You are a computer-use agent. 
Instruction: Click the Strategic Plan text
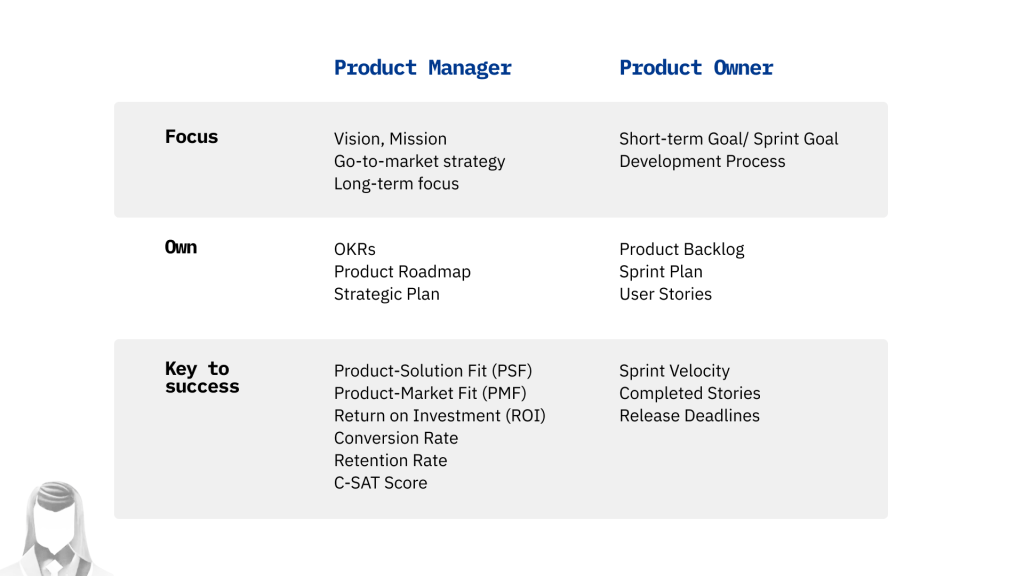pos(386,294)
